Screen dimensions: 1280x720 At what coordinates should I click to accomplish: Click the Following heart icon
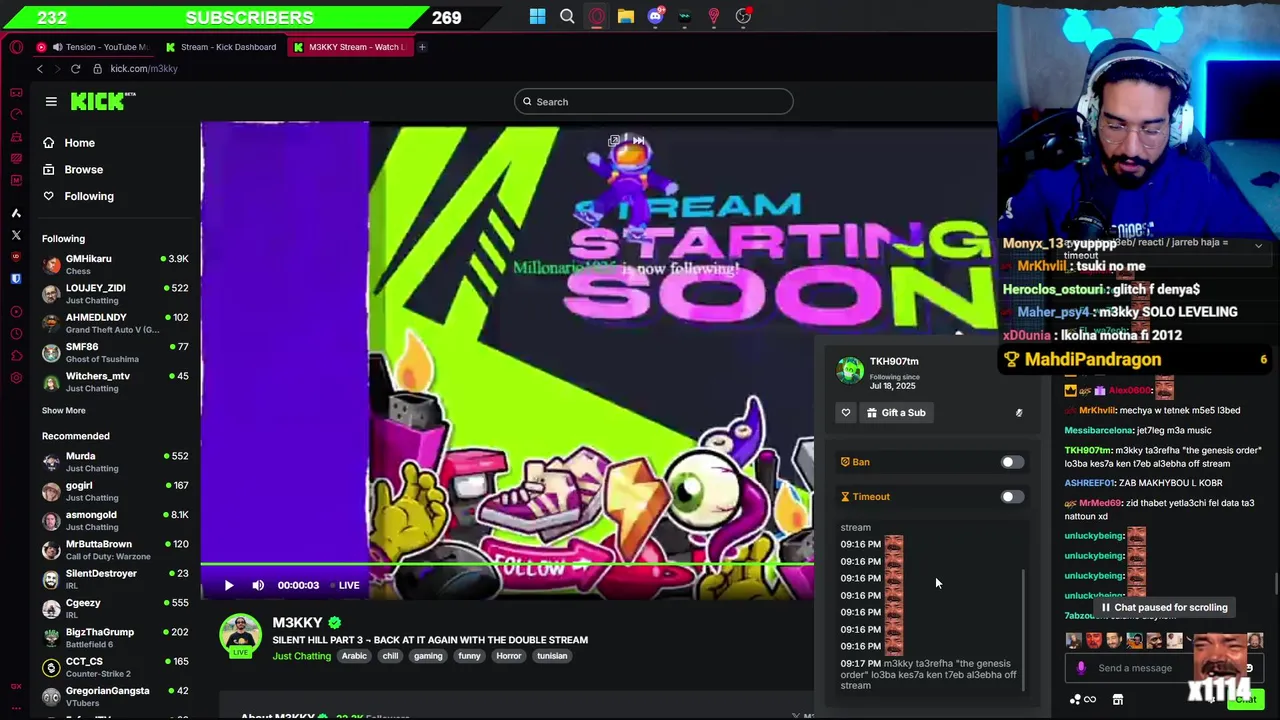[x=48, y=196]
